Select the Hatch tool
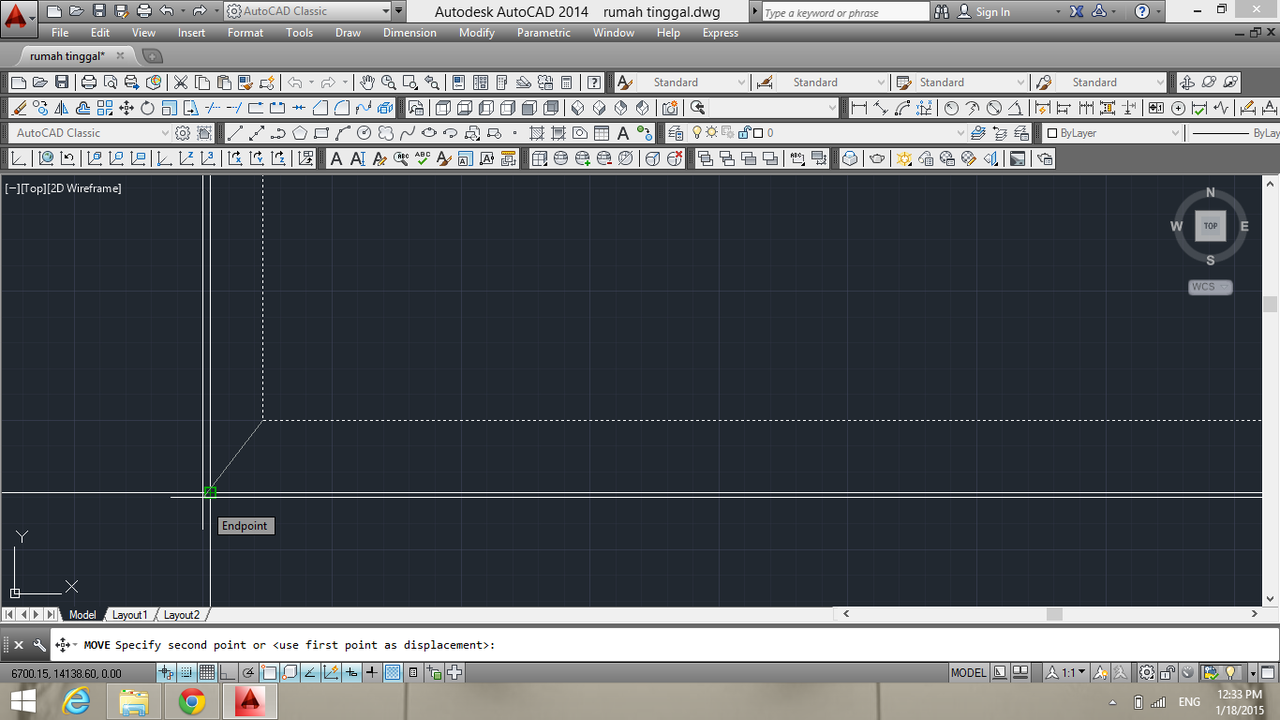Viewport: 1280px width, 720px height. pyautogui.click(x=536, y=133)
